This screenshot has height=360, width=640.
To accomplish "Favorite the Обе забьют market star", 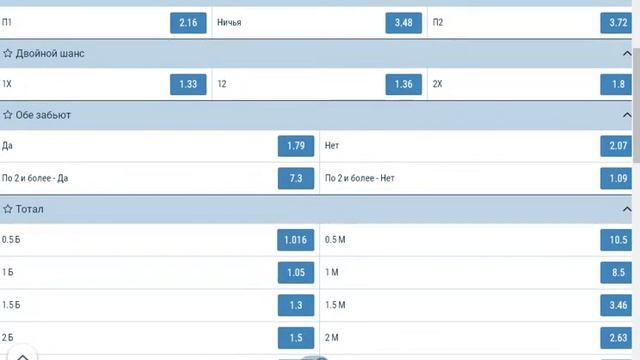I will pyautogui.click(x=8, y=115).
